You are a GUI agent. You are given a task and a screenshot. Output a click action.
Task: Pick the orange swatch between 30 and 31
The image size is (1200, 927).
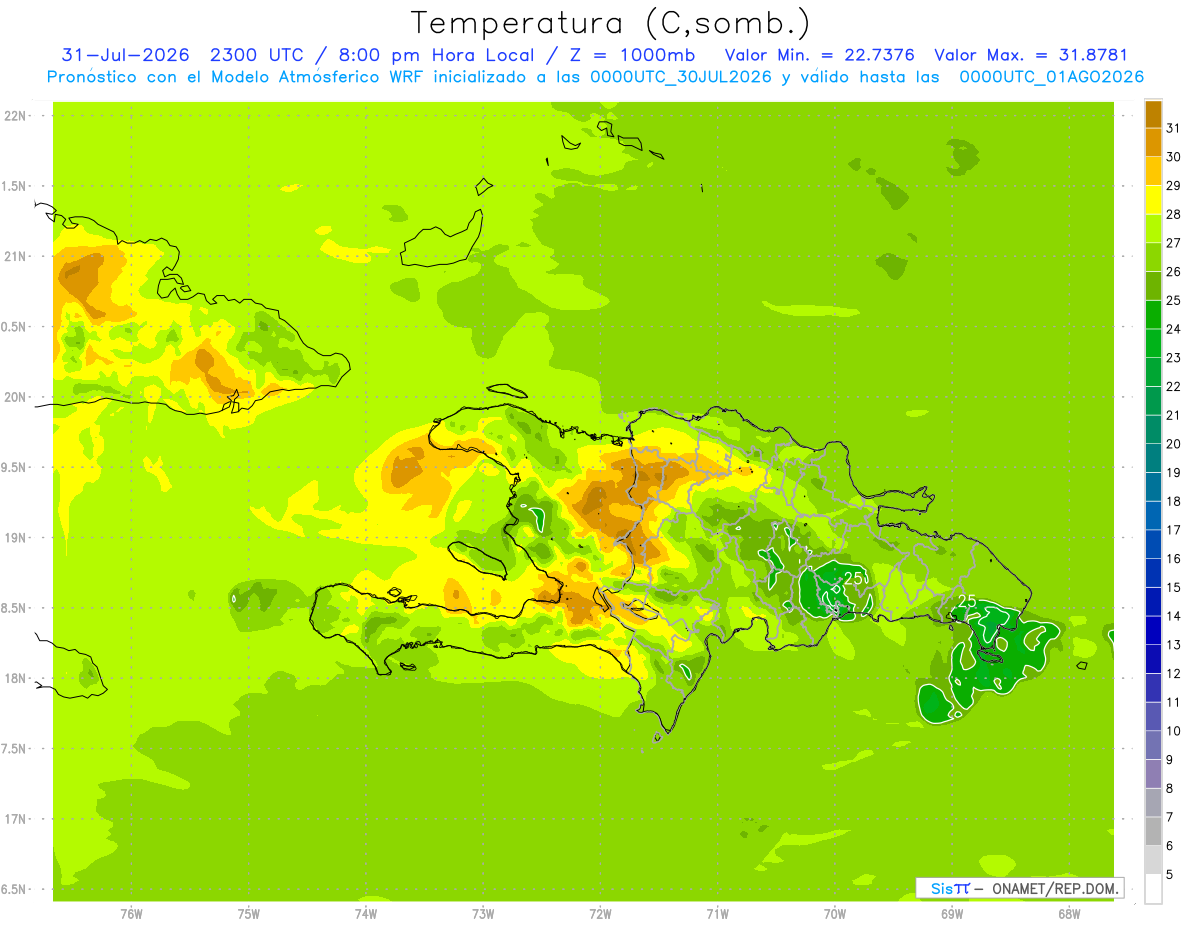coord(1153,143)
